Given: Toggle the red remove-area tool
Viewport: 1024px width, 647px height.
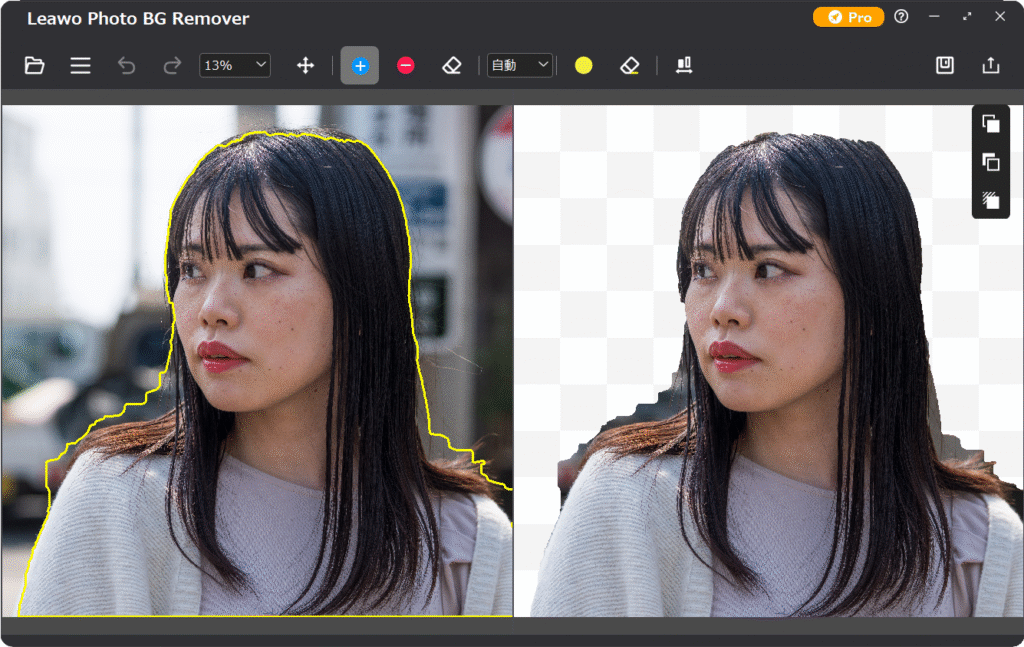Looking at the screenshot, I should [x=406, y=66].
